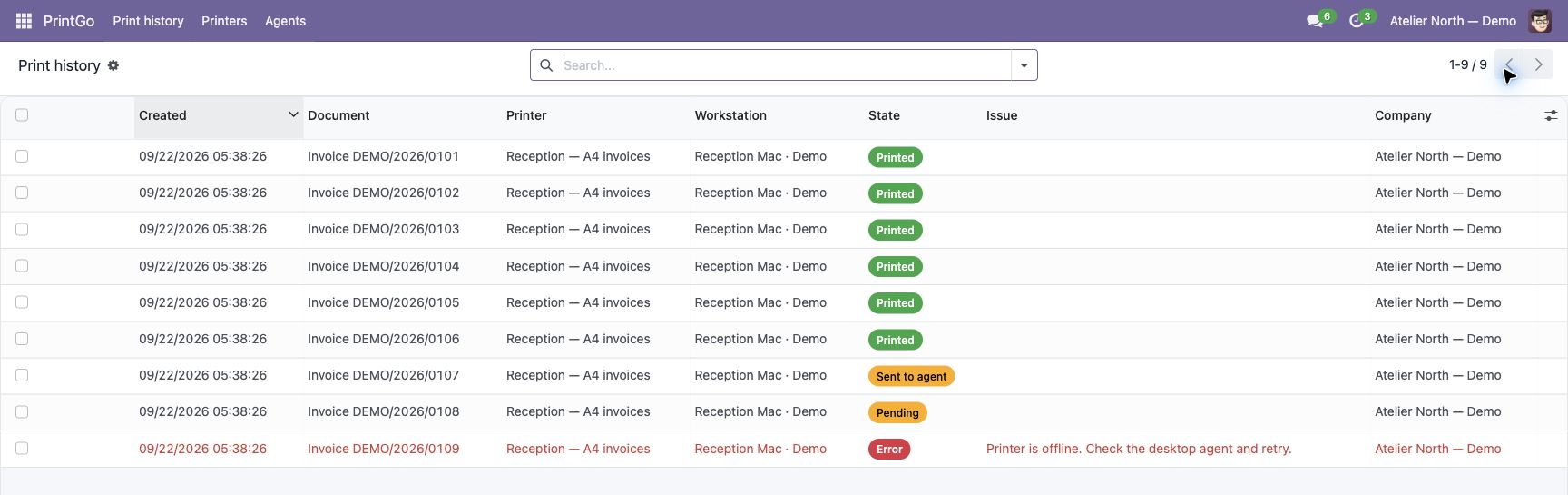Open the Invoice DEMO/2026/0108 record

click(383, 411)
